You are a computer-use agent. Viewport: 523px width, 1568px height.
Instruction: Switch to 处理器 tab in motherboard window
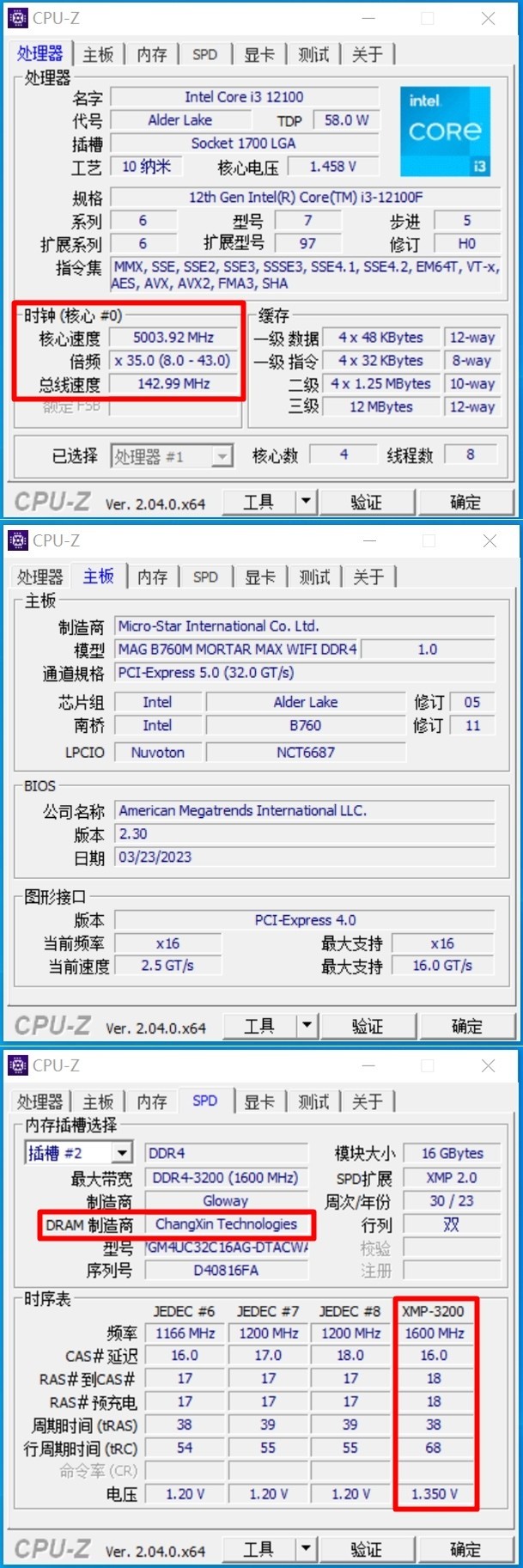(40, 577)
